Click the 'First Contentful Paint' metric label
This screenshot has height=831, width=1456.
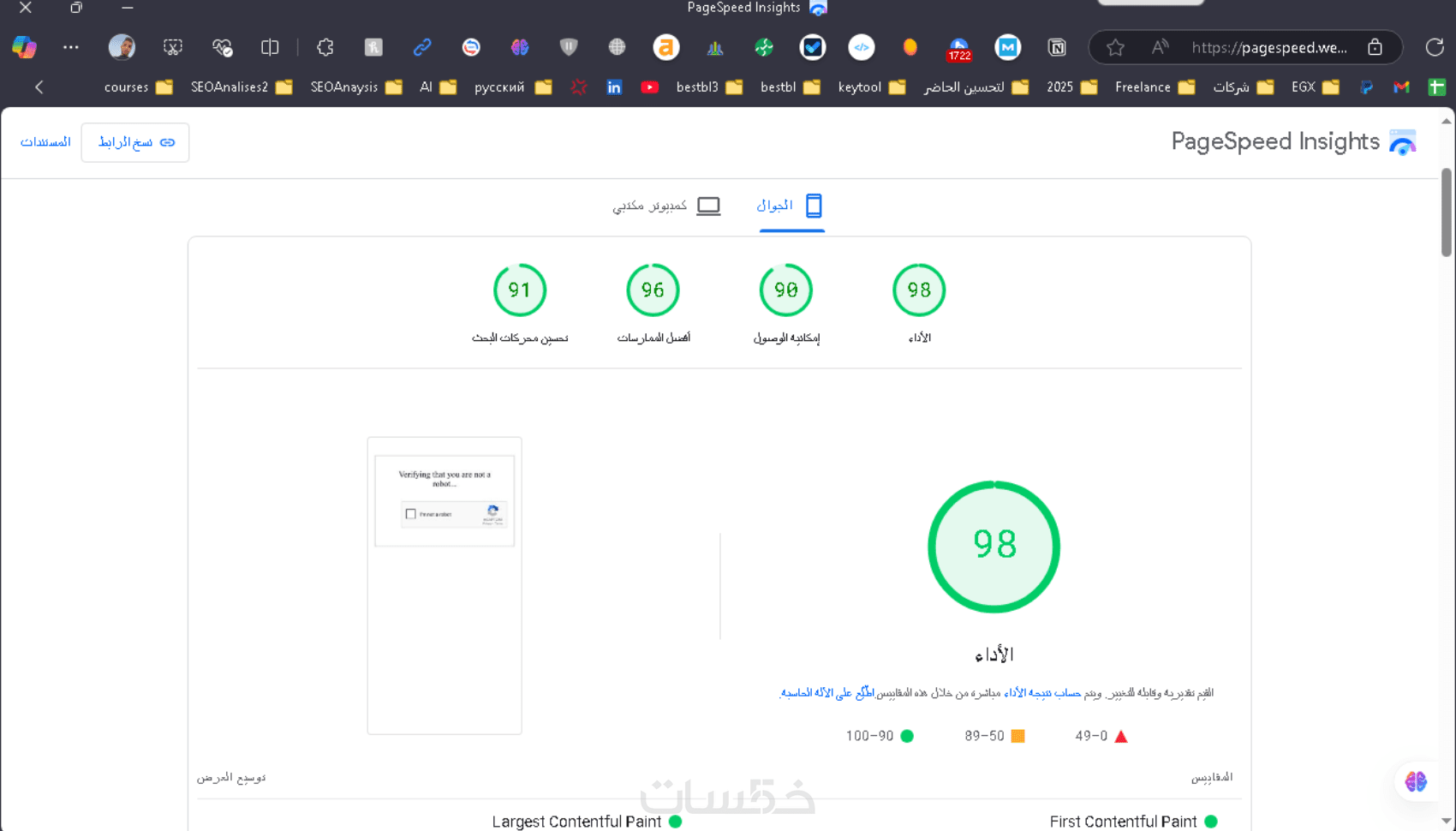tap(1123, 822)
